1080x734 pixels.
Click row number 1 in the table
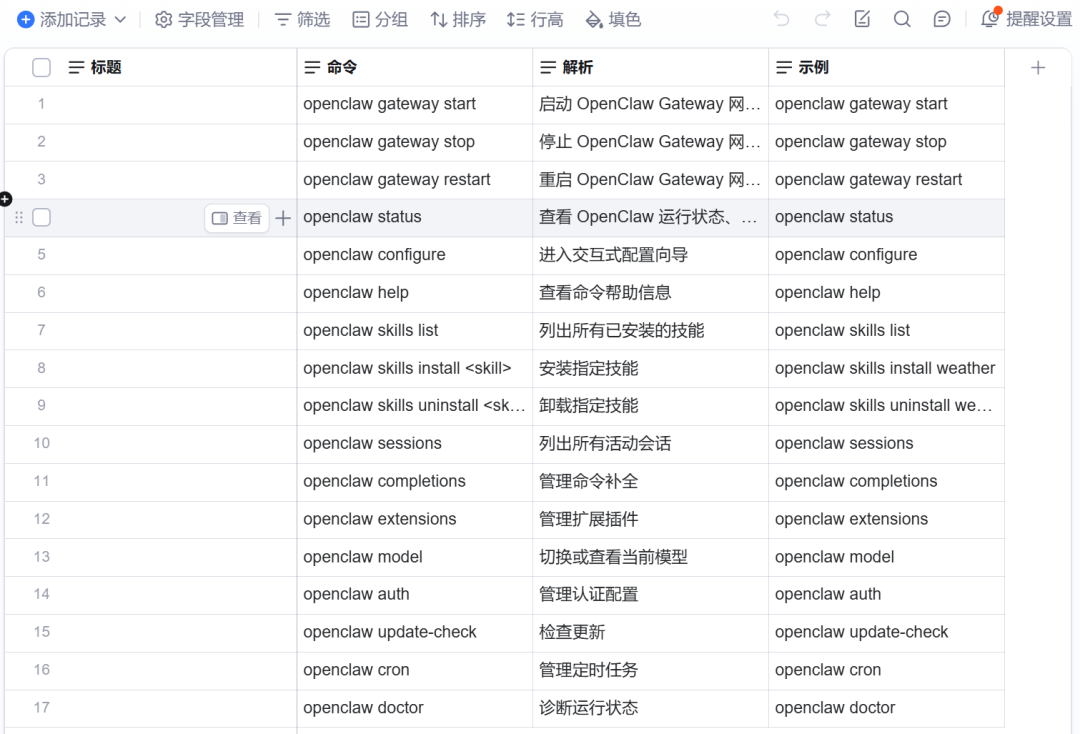pos(41,105)
